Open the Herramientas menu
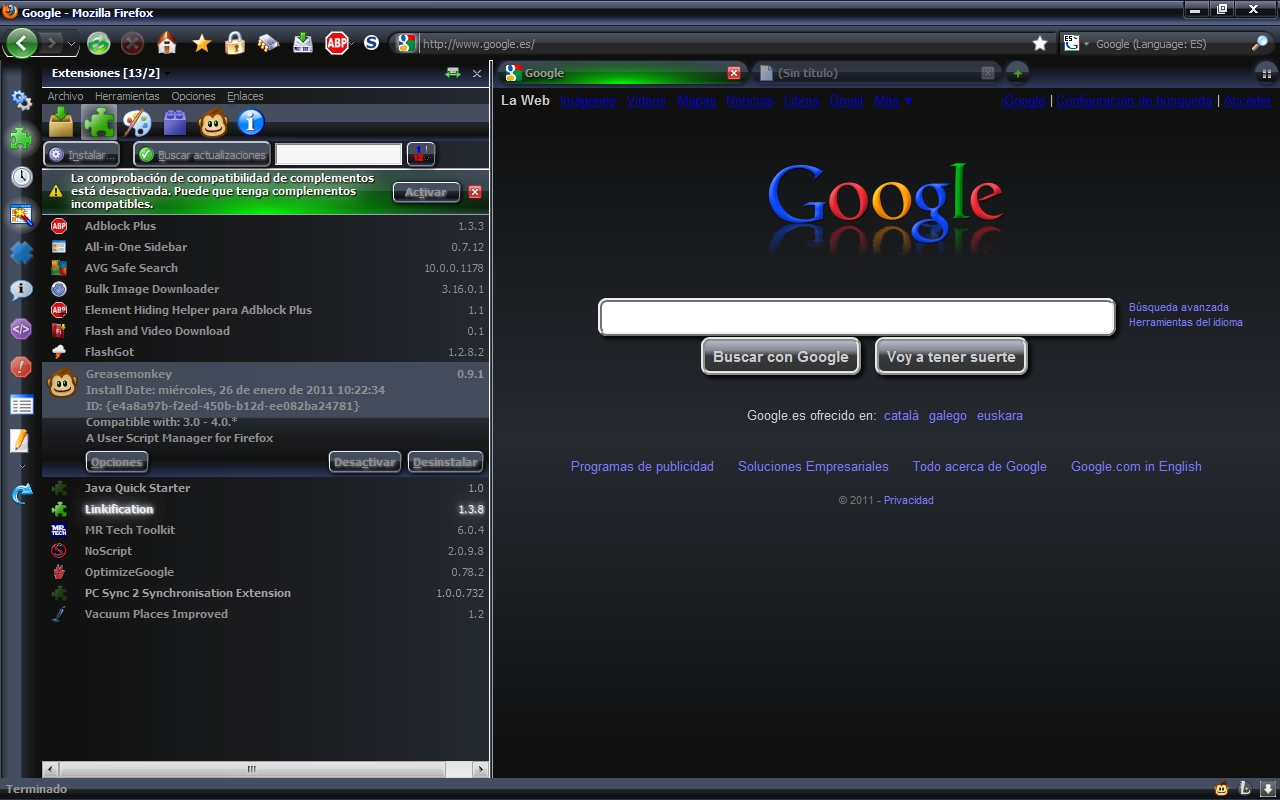The height and width of the screenshot is (800, 1280). (127, 96)
